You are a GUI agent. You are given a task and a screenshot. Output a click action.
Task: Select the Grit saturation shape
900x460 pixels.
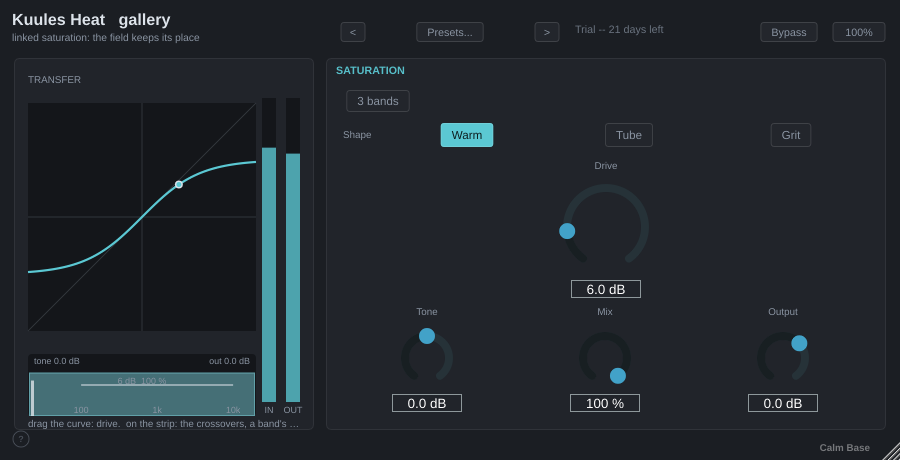790,135
